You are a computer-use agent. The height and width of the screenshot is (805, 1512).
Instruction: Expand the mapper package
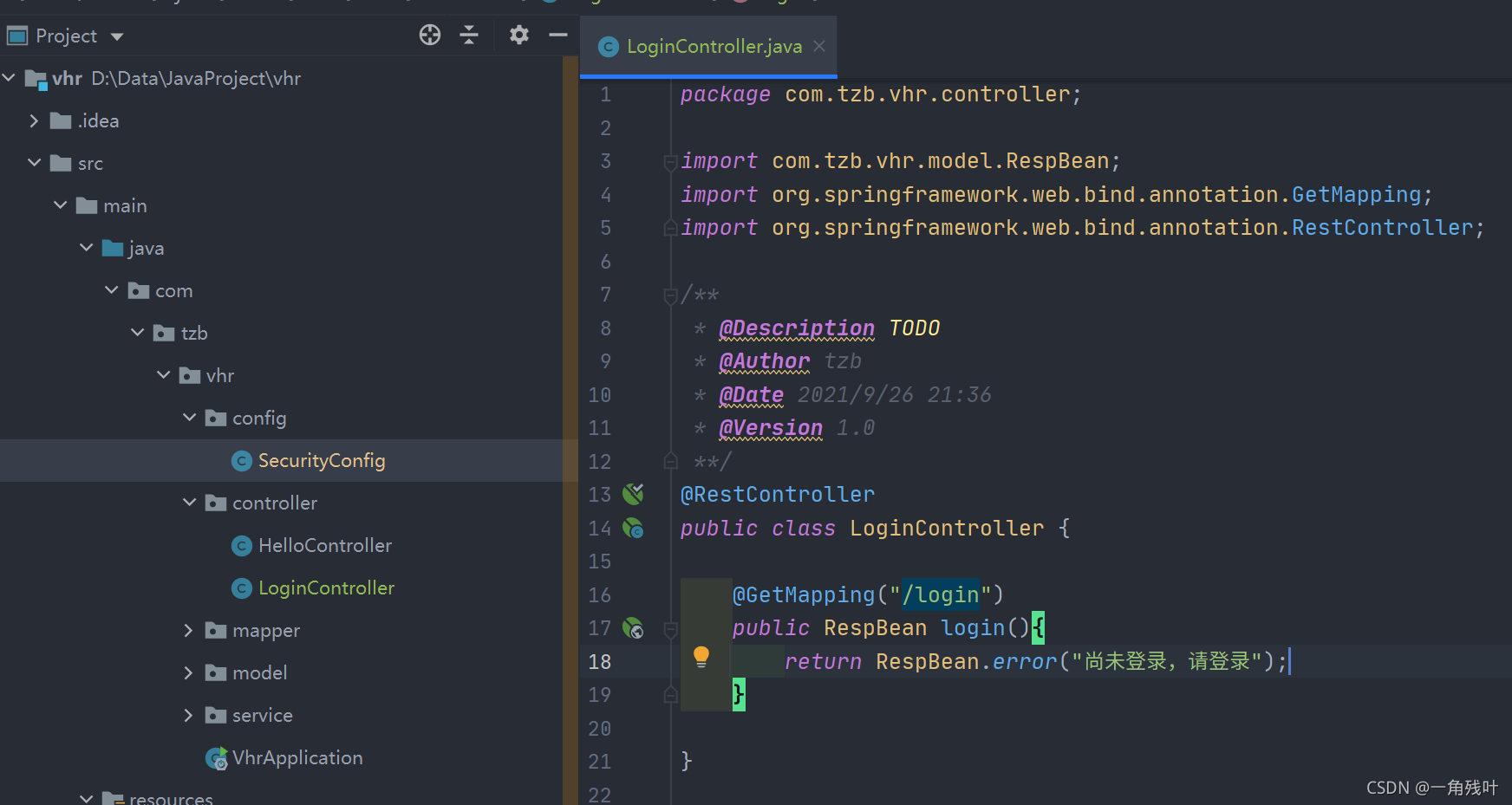coord(189,630)
